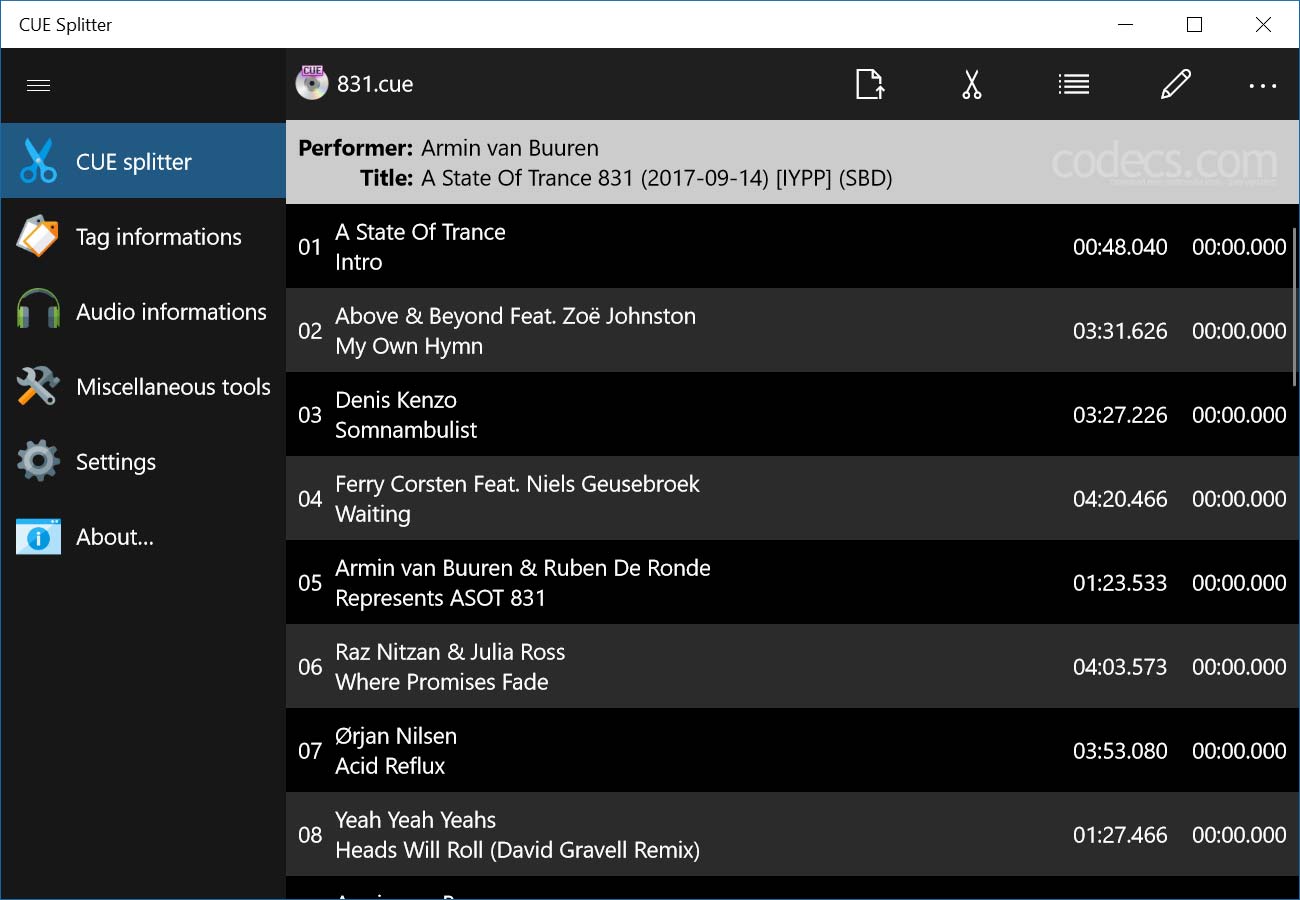Click the gear icon for Settings
The image size is (1300, 900).
(x=38, y=461)
